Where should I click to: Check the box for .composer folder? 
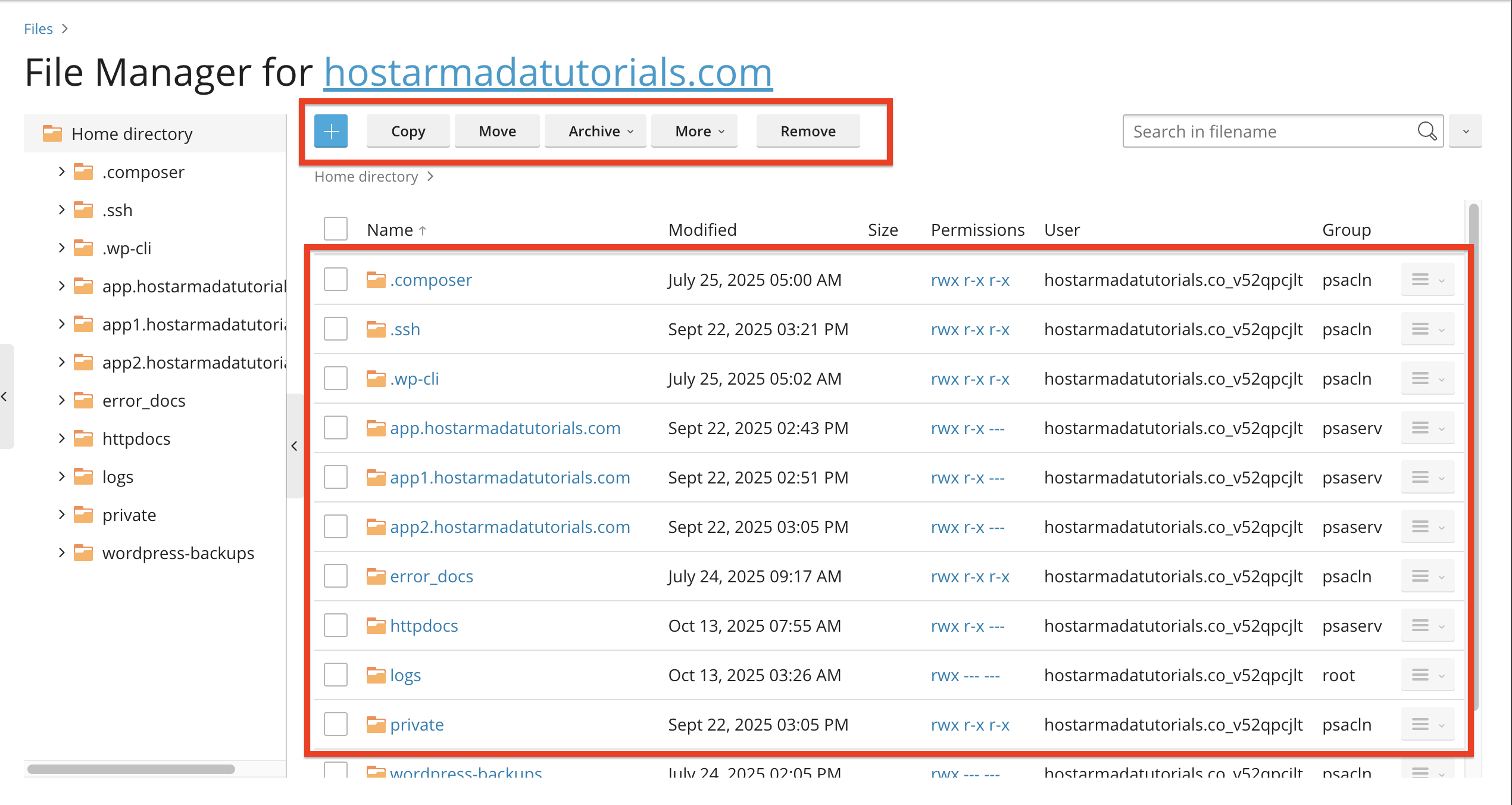(x=336, y=280)
